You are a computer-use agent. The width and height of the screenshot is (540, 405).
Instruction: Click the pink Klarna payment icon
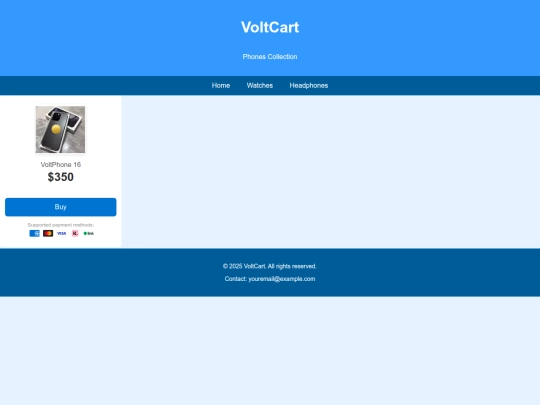click(x=75, y=233)
